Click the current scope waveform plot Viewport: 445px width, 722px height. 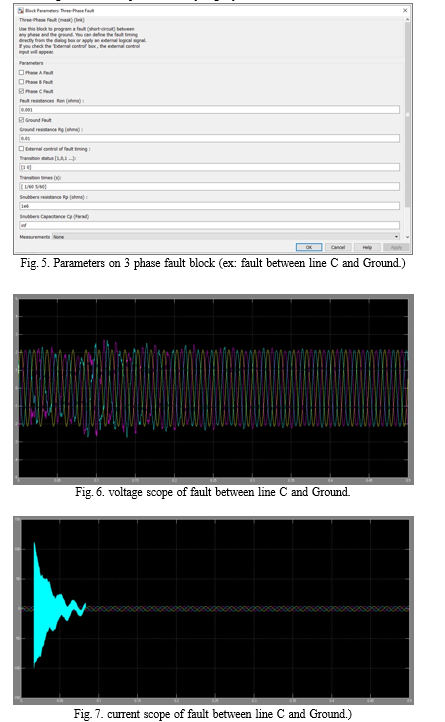(x=215, y=609)
